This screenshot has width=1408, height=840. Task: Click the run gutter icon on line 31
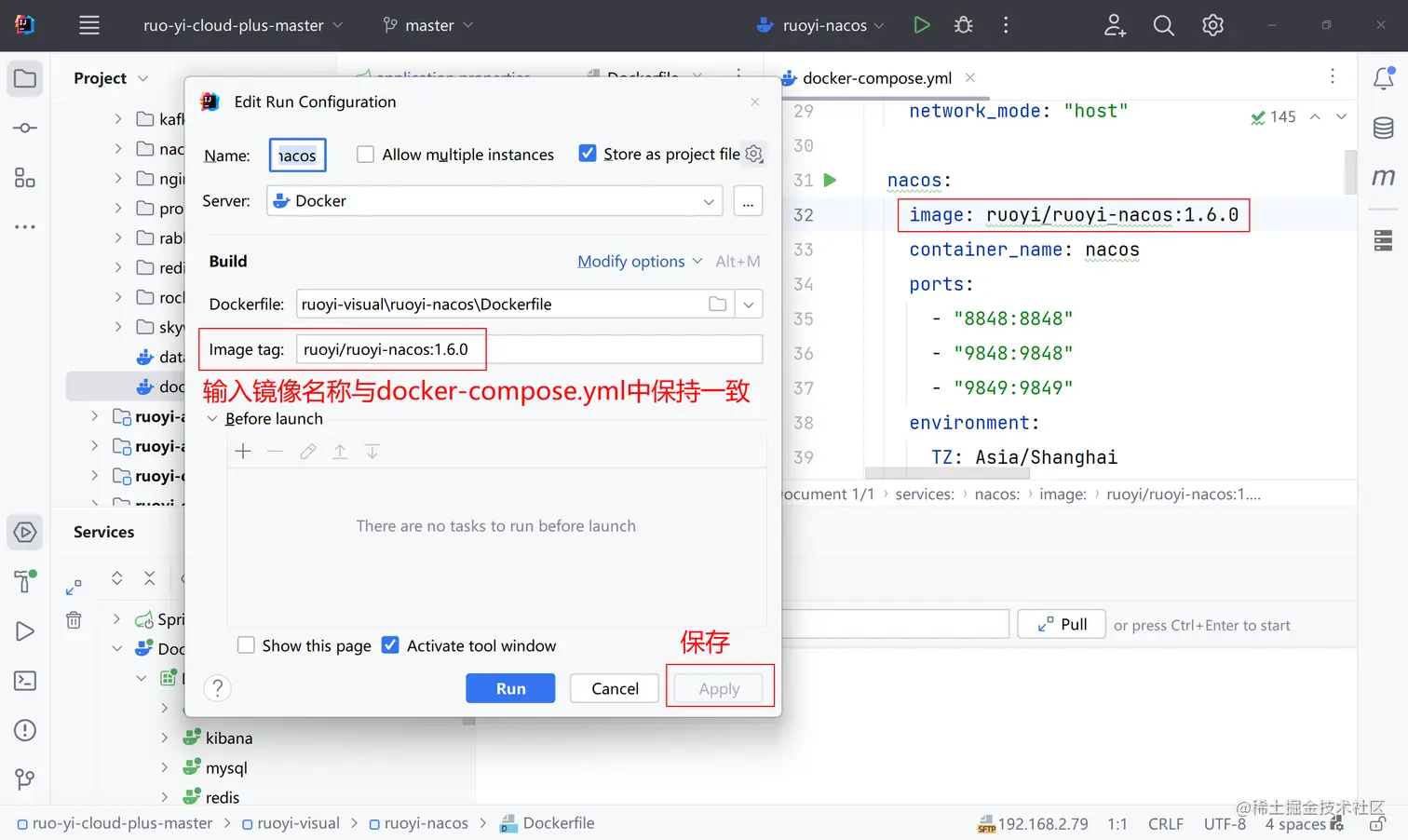pos(831,180)
